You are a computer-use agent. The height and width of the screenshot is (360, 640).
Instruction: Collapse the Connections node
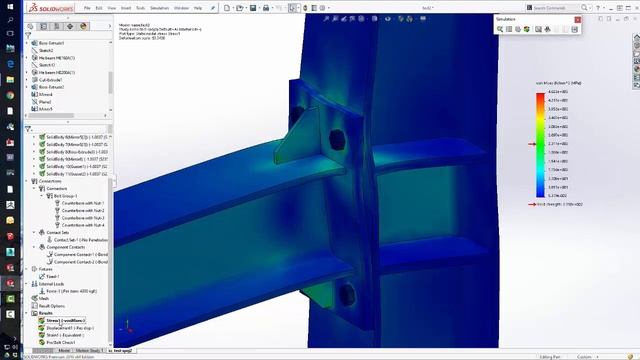coord(27,181)
